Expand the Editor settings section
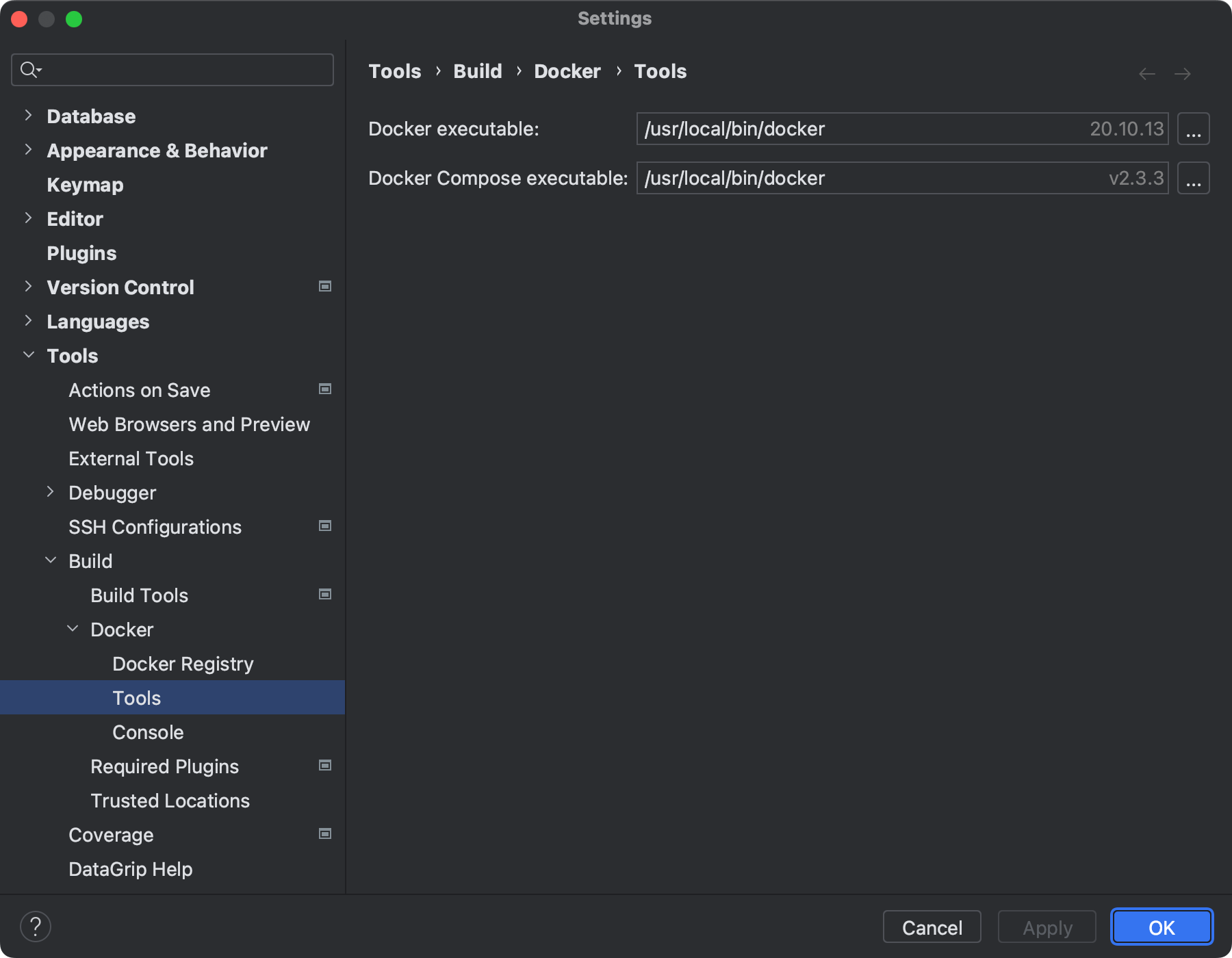This screenshot has height=958, width=1232. pyautogui.click(x=28, y=218)
